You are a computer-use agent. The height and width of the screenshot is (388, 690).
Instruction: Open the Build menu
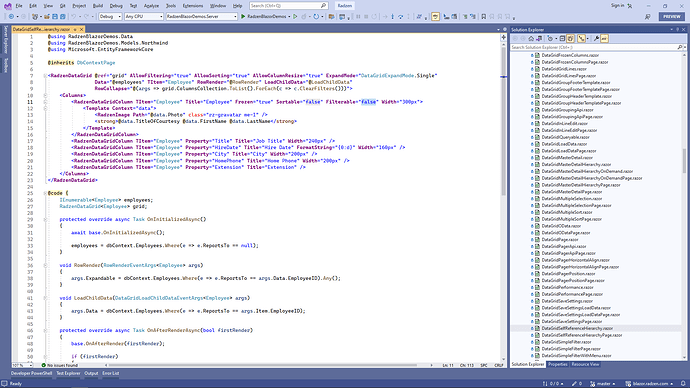pos(98,6)
